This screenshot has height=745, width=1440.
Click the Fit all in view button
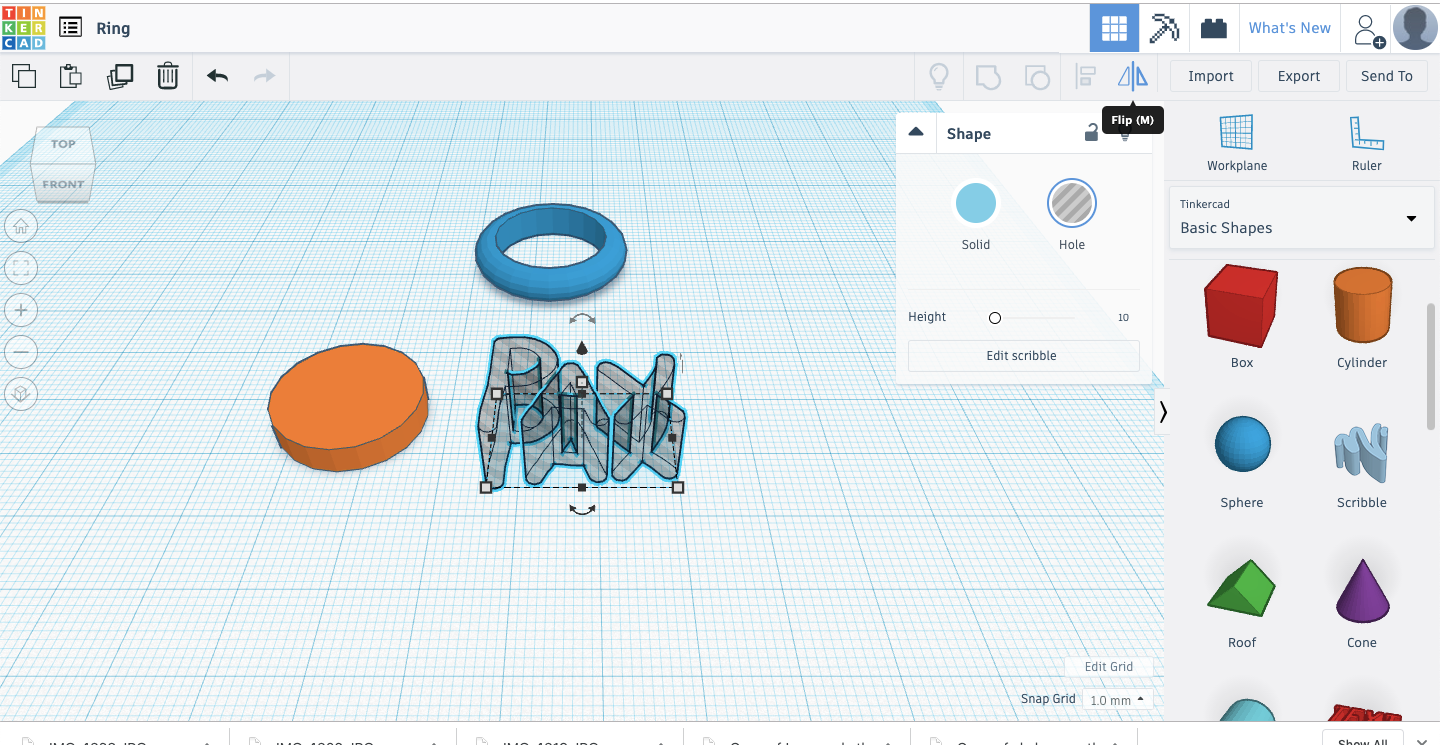click(x=21, y=268)
